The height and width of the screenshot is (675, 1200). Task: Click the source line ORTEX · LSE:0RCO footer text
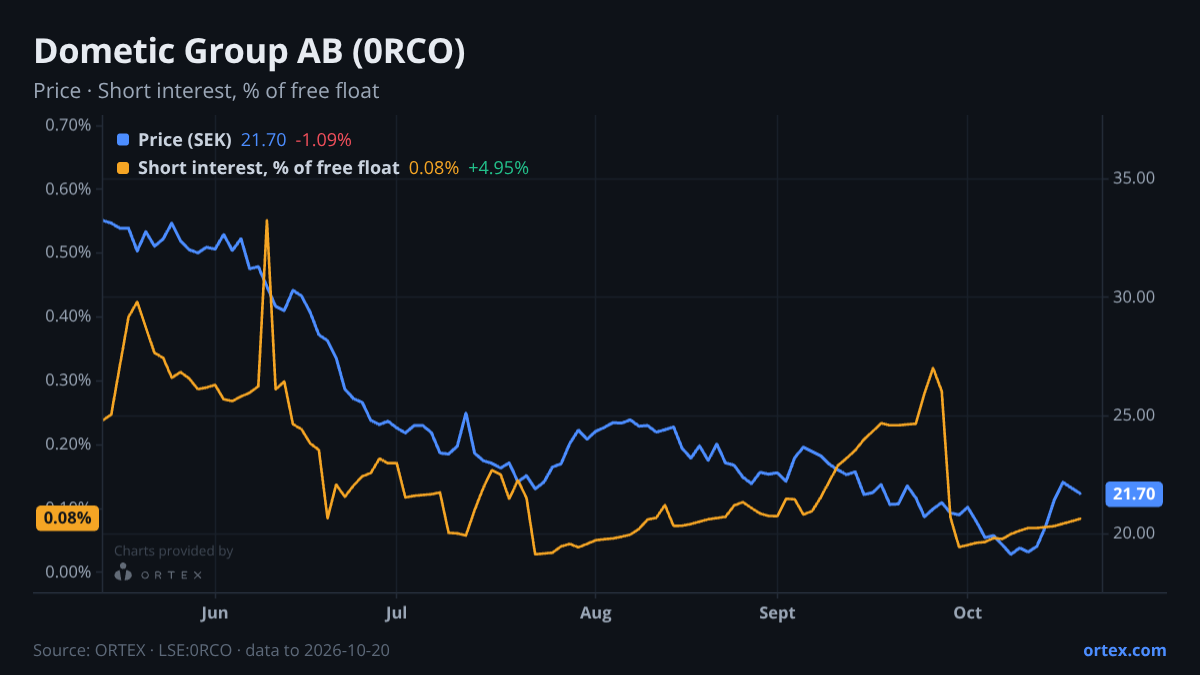(211, 650)
